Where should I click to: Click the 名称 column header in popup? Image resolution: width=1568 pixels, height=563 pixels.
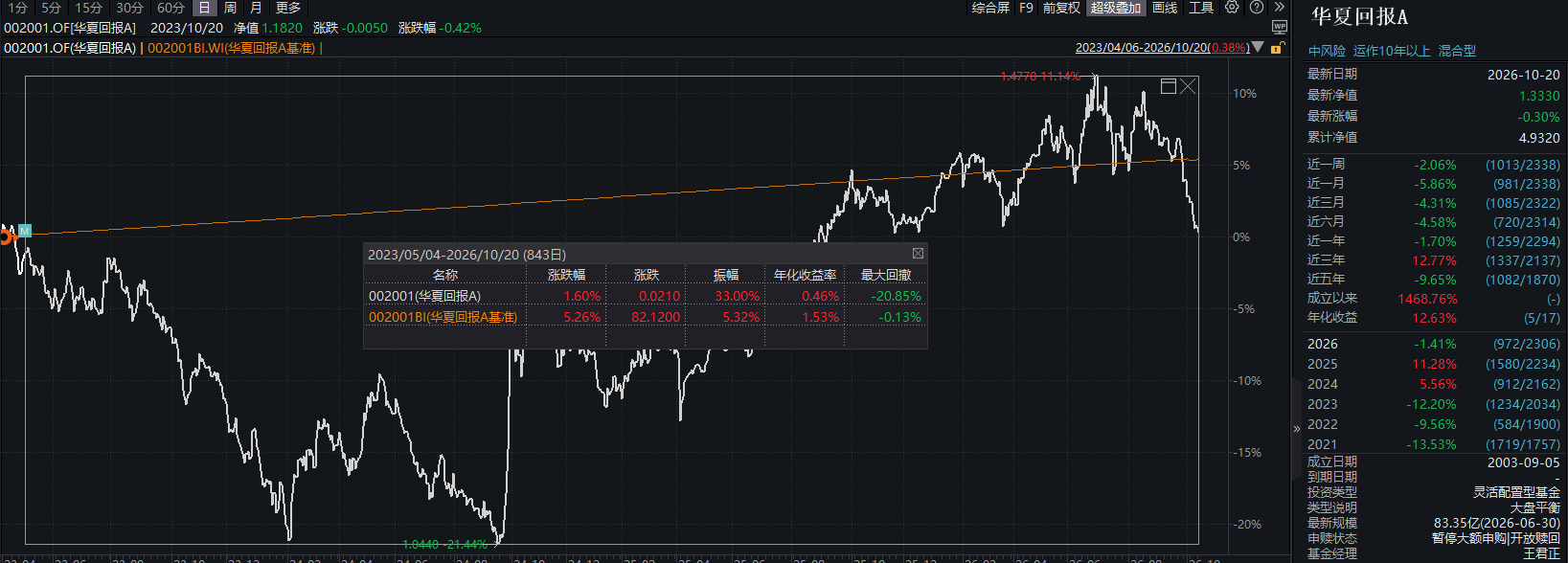tap(444, 275)
